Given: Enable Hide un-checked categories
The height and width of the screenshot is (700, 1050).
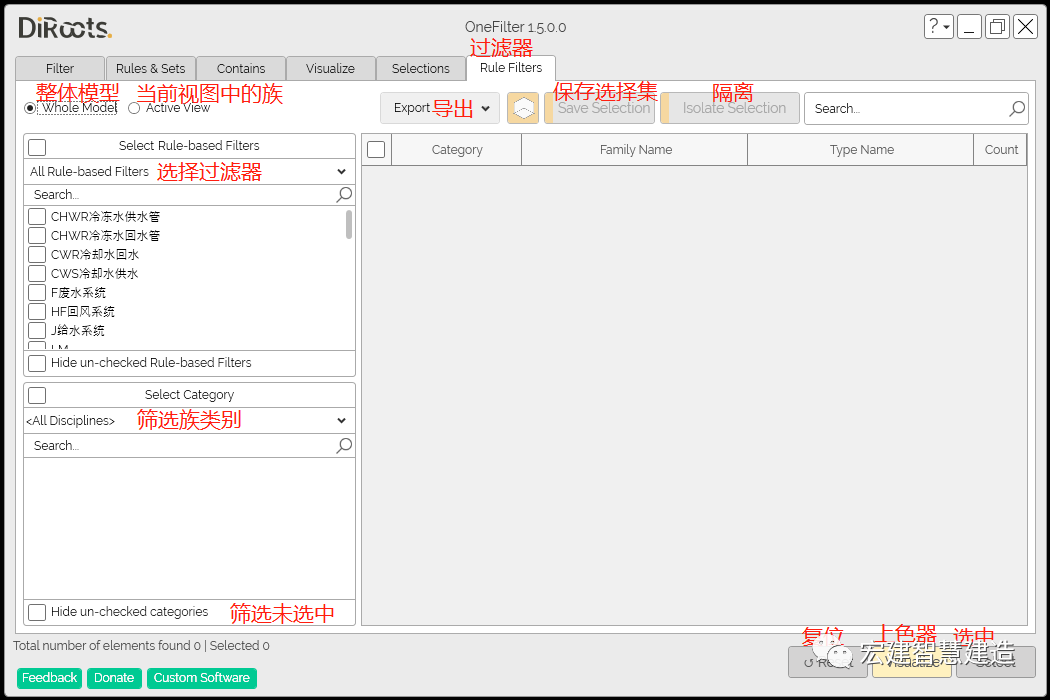Looking at the screenshot, I should 38,612.
